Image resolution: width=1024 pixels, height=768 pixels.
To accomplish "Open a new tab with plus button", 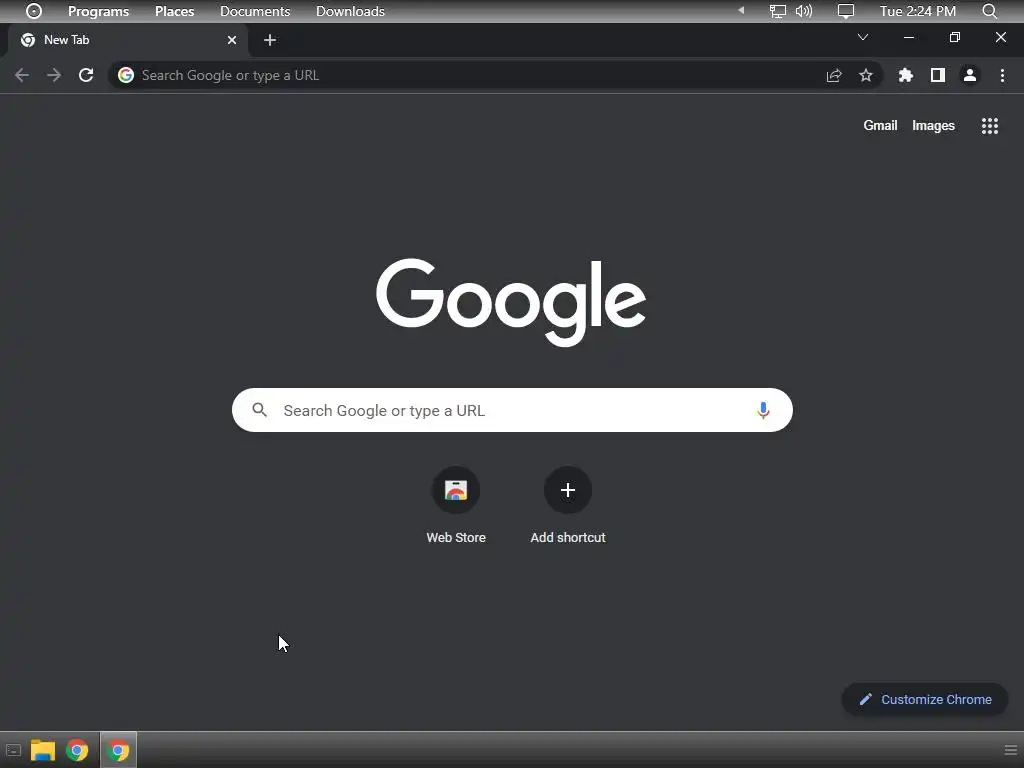I will [x=270, y=40].
